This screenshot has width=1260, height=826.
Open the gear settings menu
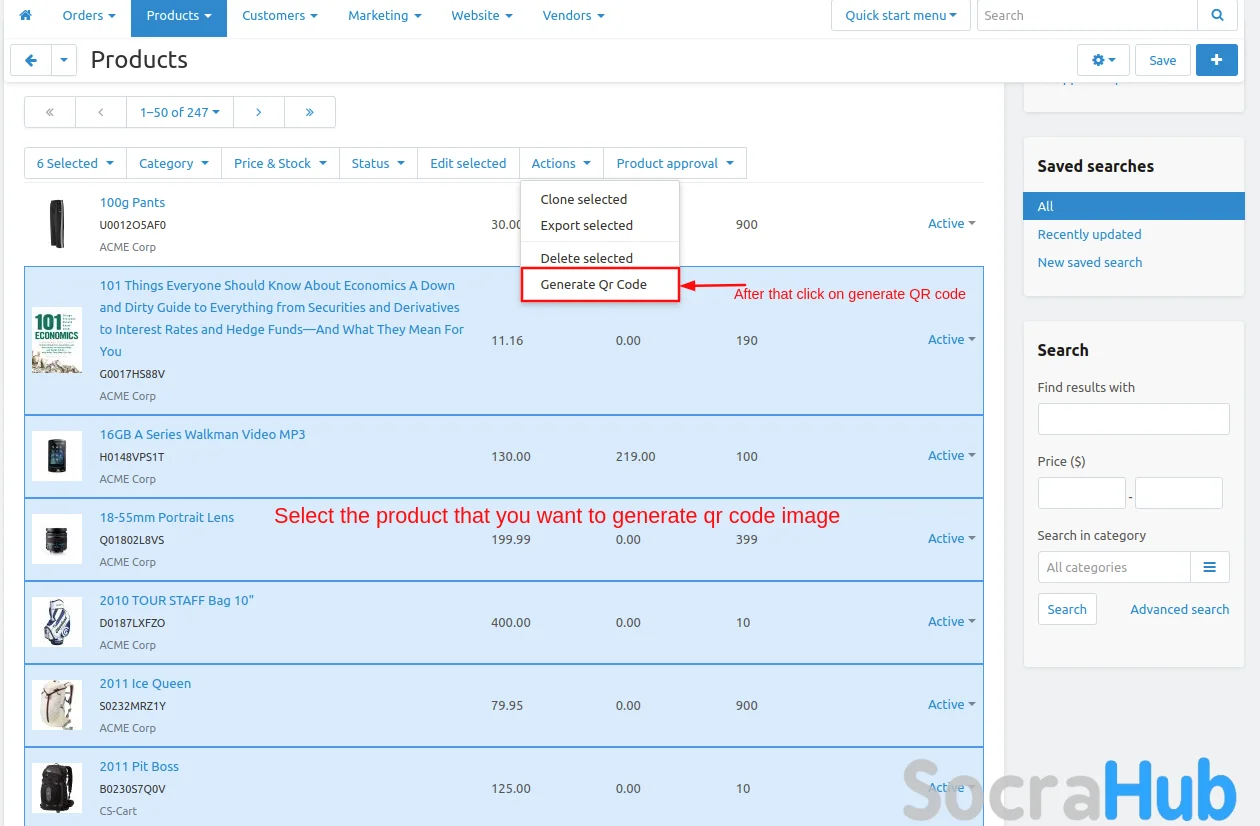(1103, 60)
